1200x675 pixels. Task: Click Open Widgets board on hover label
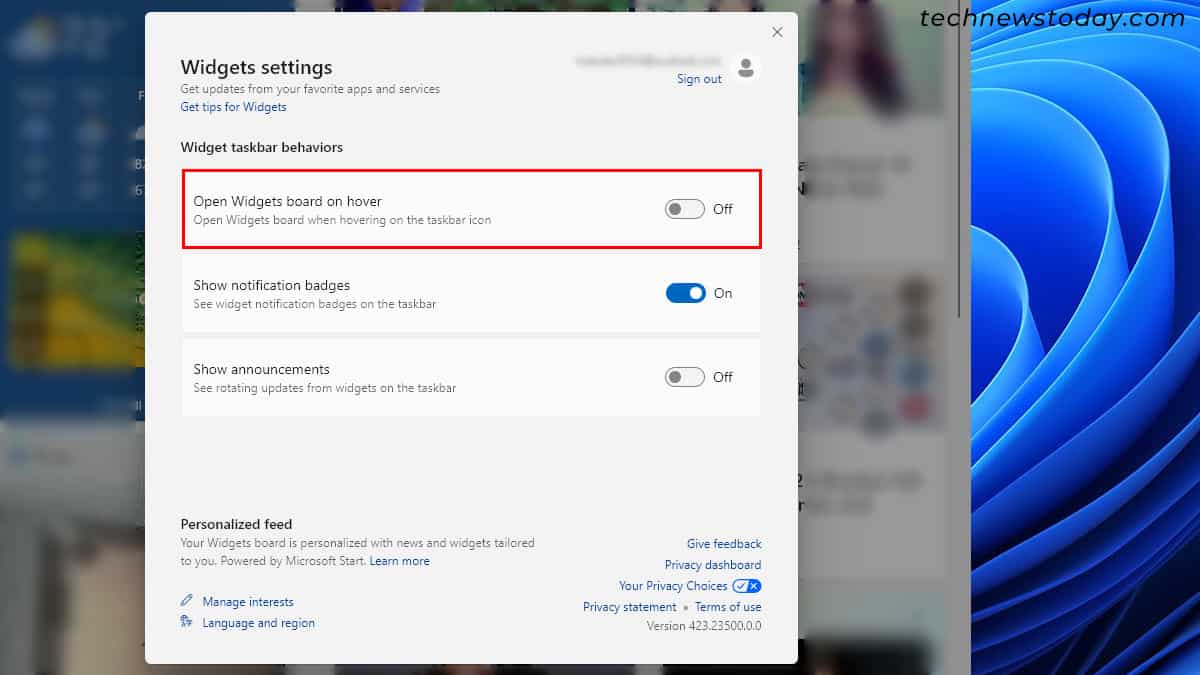288,201
